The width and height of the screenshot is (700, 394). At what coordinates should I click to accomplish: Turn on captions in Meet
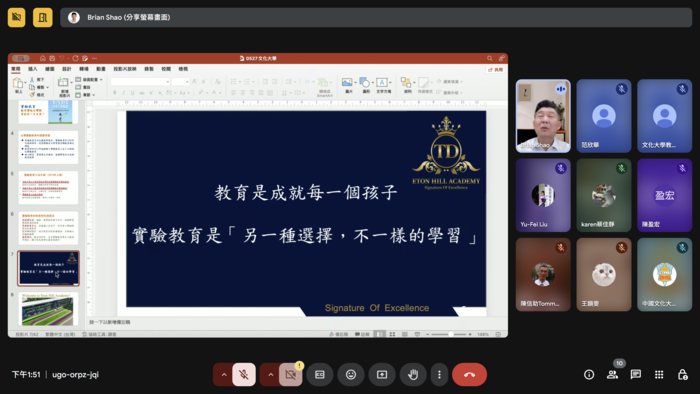pyautogui.click(x=320, y=374)
